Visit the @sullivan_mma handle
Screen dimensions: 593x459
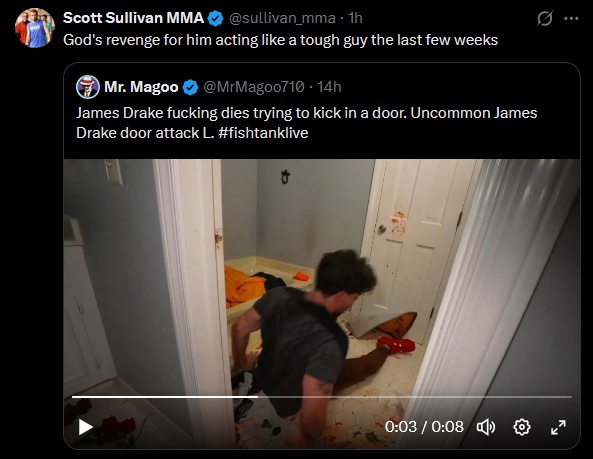pyautogui.click(x=282, y=18)
